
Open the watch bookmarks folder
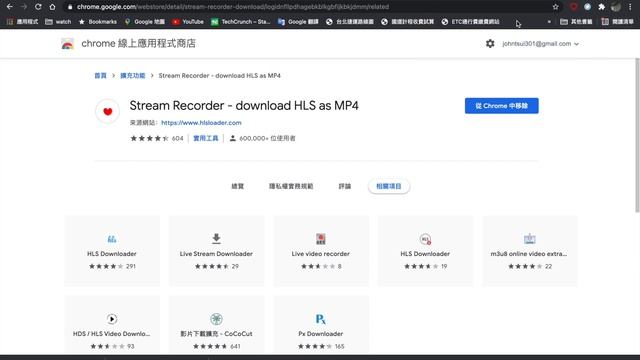tap(58, 22)
